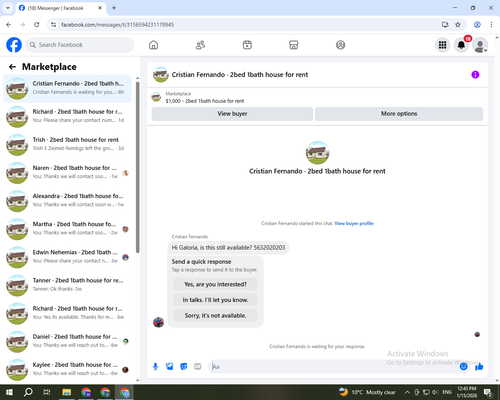The image size is (500, 400).
Task: Go back using the Marketplace back arrow
Action: [x=12, y=67]
